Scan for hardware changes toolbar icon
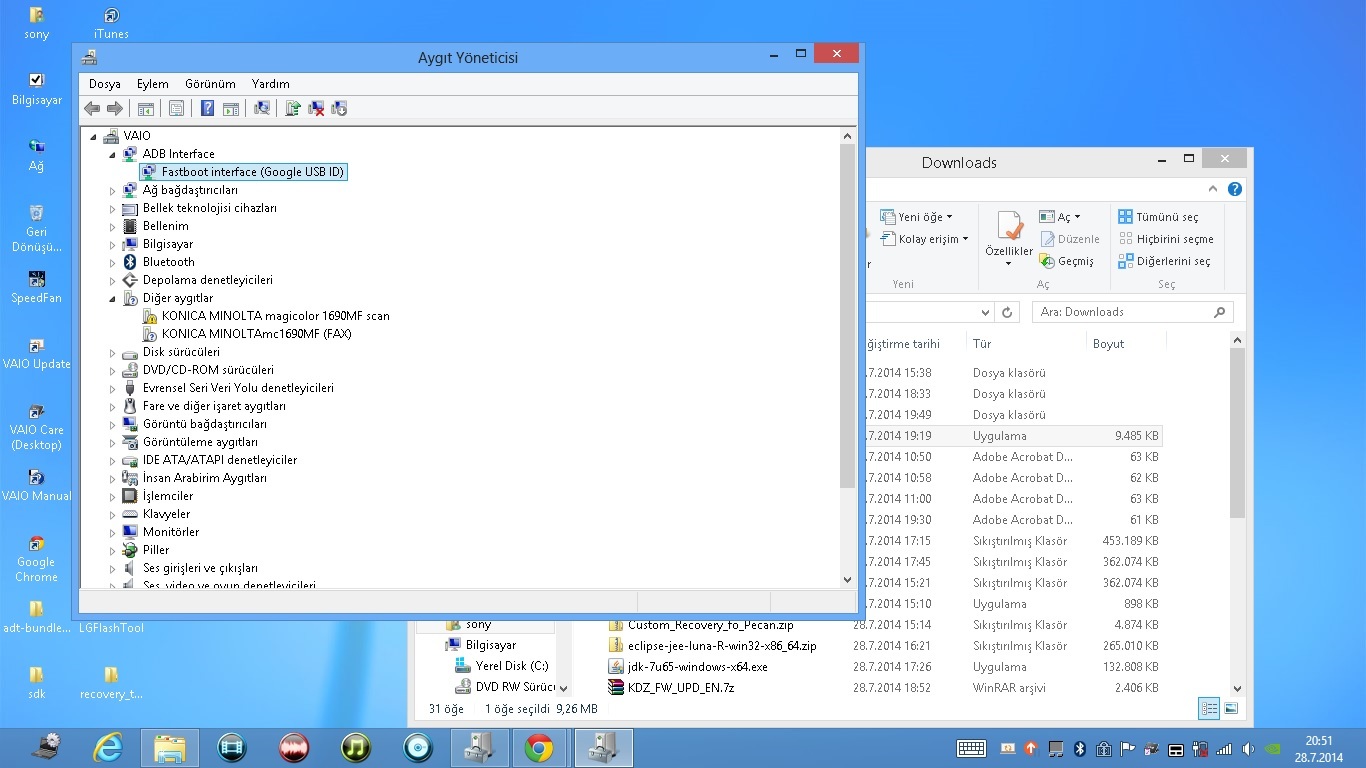Image resolution: width=1366 pixels, height=768 pixels. (x=262, y=108)
